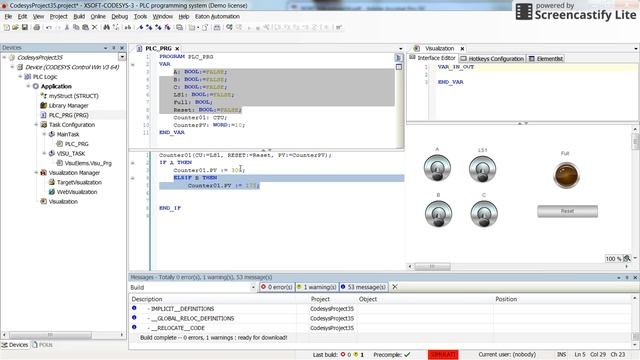
Task: Collapse the IF A THEN fold marker
Action: coord(133,162)
